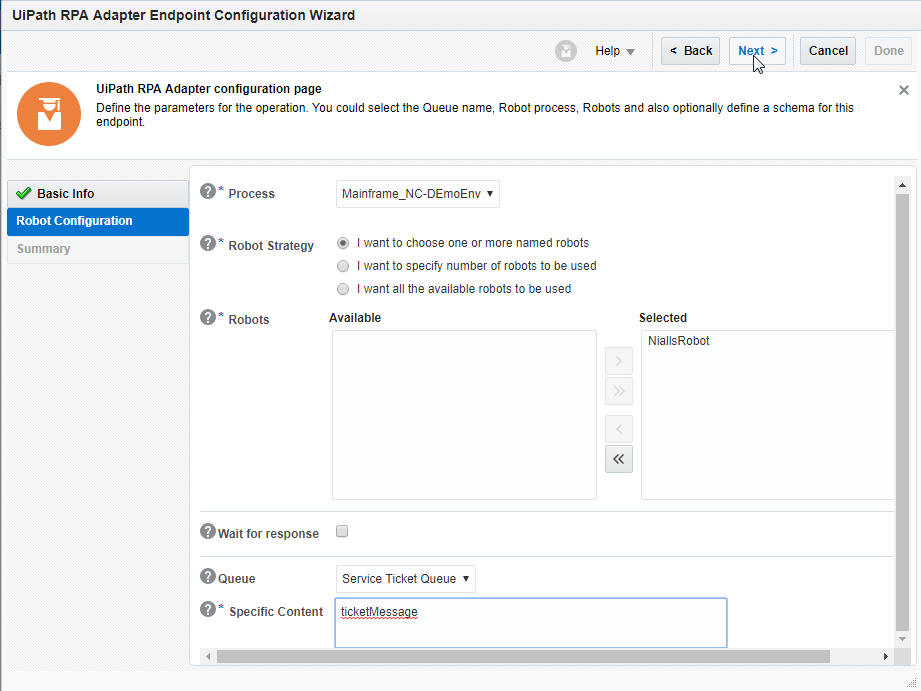Click into the Specific Content text field
The image size is (921, 691).
coord(530,623)
